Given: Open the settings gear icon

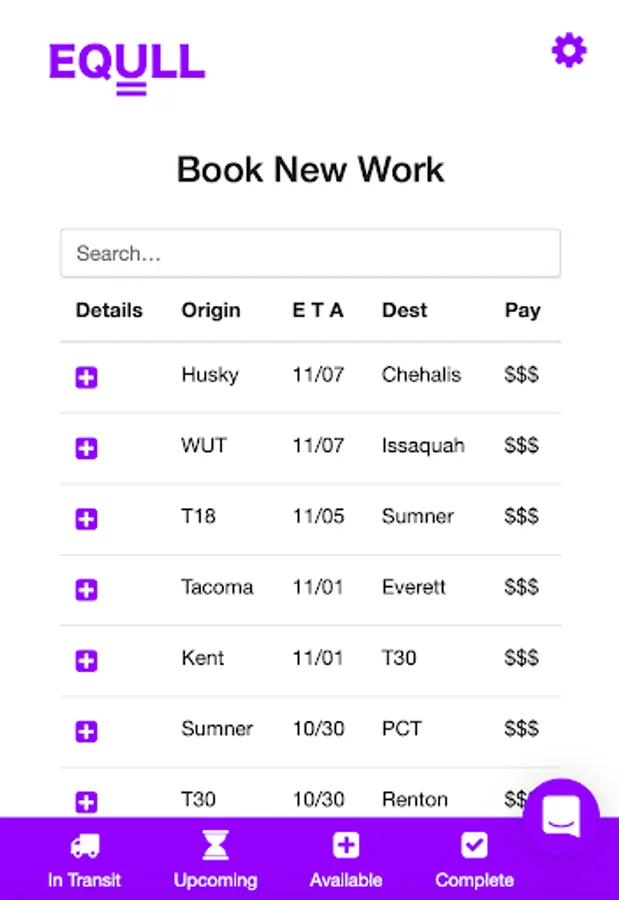Looking at the screenshot, I should click(x=569, y=50).
